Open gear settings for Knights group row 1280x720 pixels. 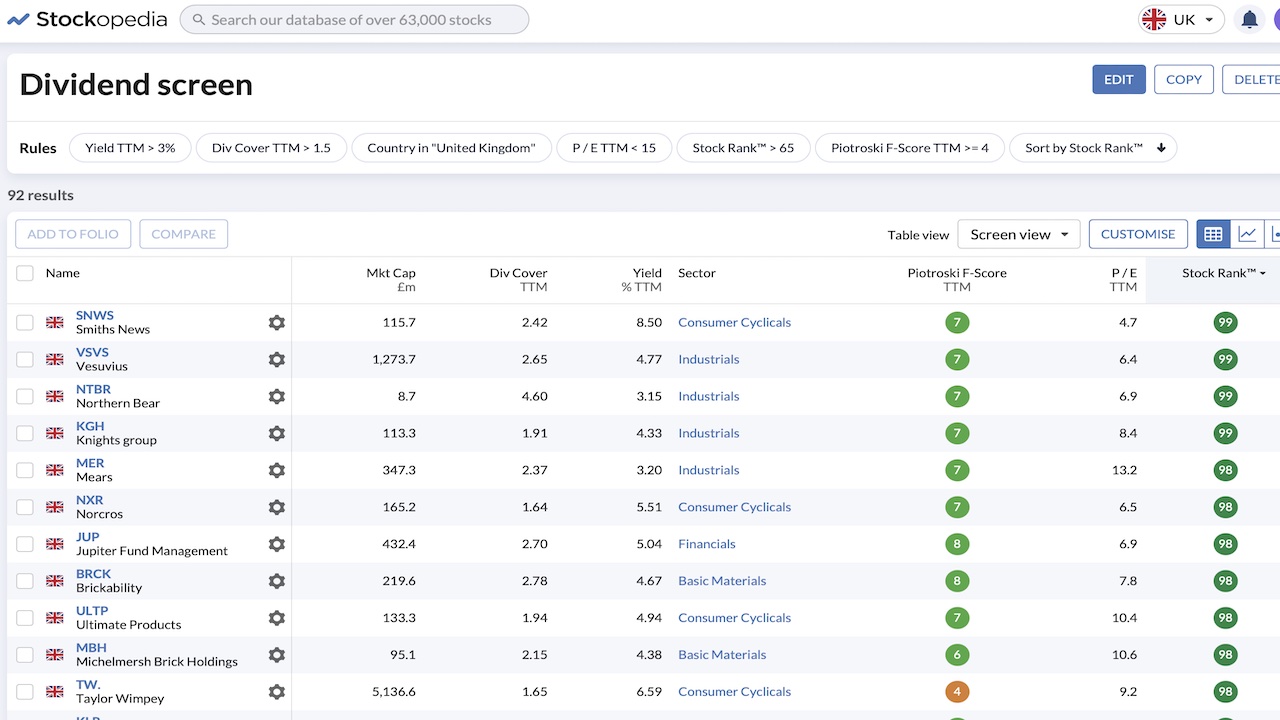point(277,433)
